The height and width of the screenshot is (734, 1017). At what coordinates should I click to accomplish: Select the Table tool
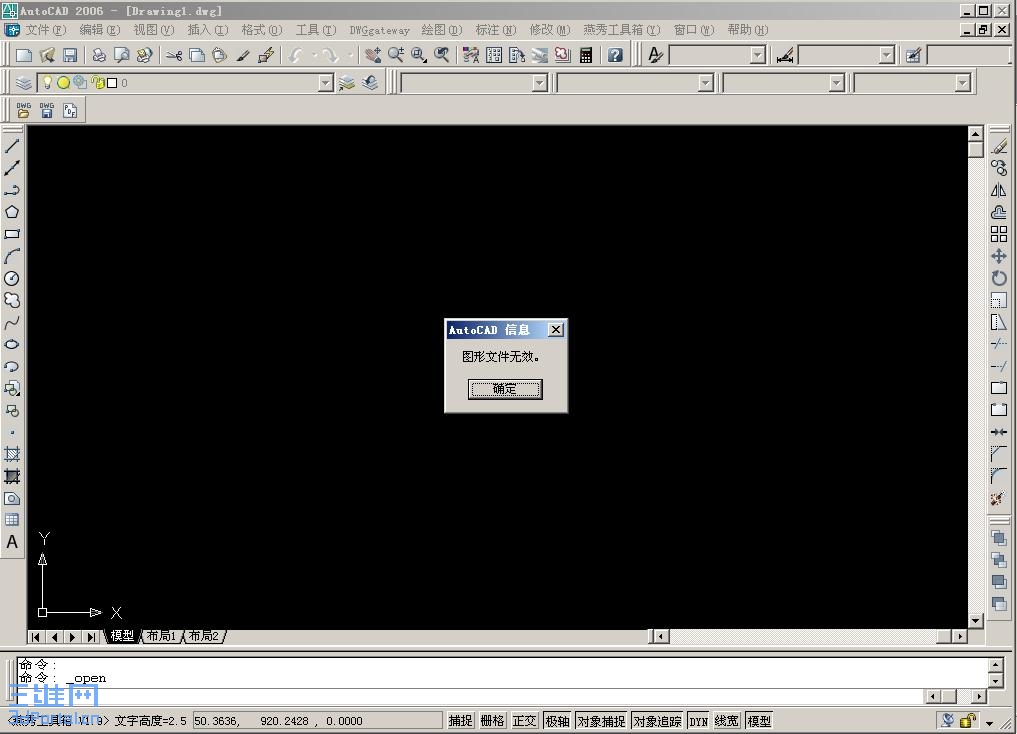point(12,520)
